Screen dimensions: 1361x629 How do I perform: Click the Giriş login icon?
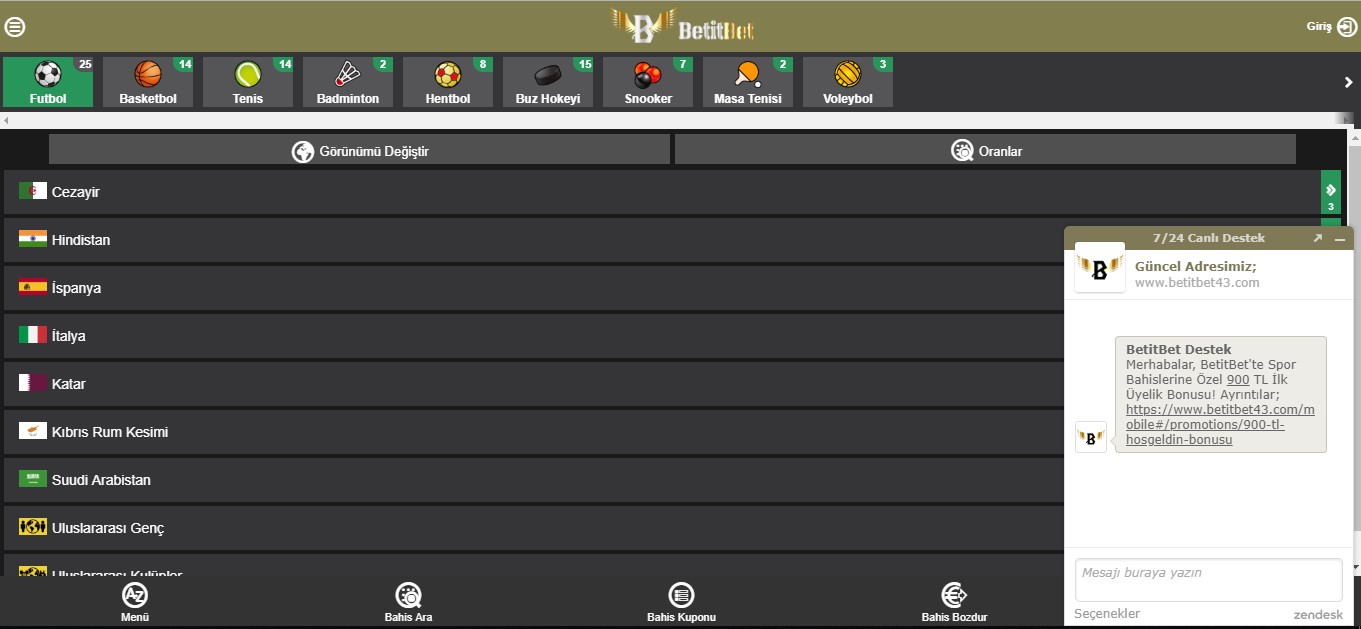tap(1346, 27)
